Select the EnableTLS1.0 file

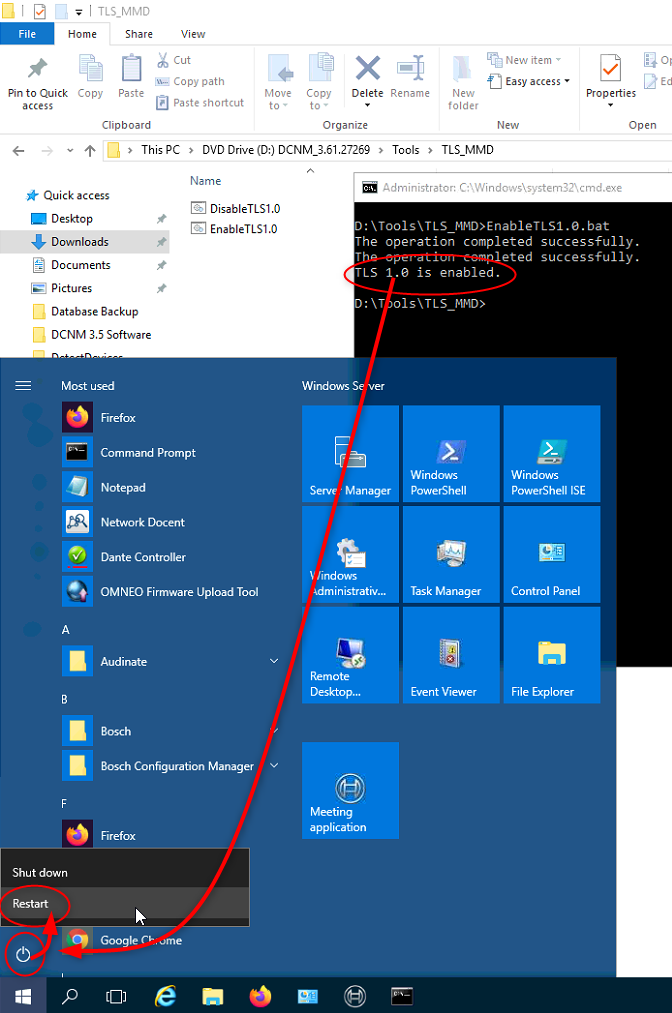[234, 229]
